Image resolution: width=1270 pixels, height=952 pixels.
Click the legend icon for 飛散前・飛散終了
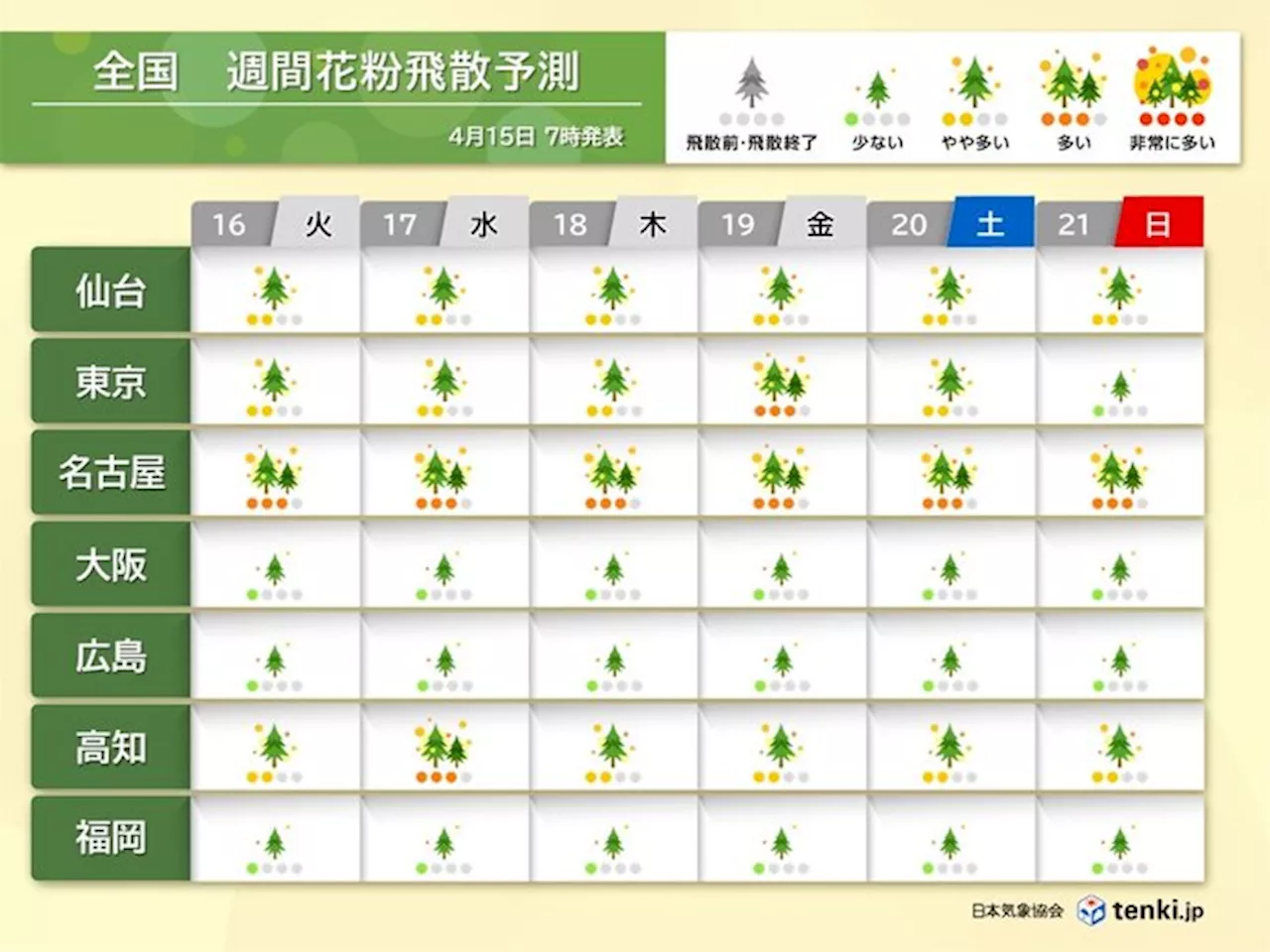click(x=752, y=91)
